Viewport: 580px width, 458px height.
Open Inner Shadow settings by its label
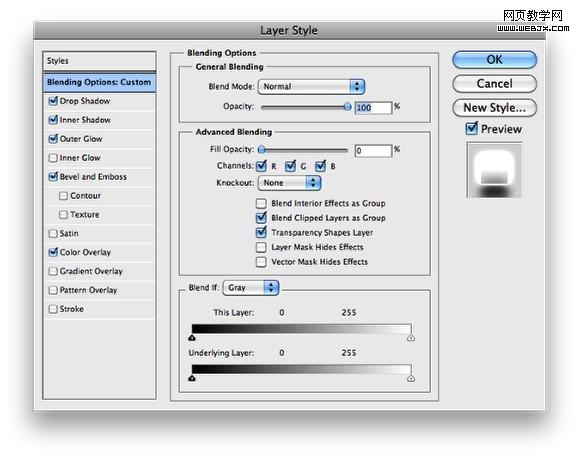tap(85, 120)
